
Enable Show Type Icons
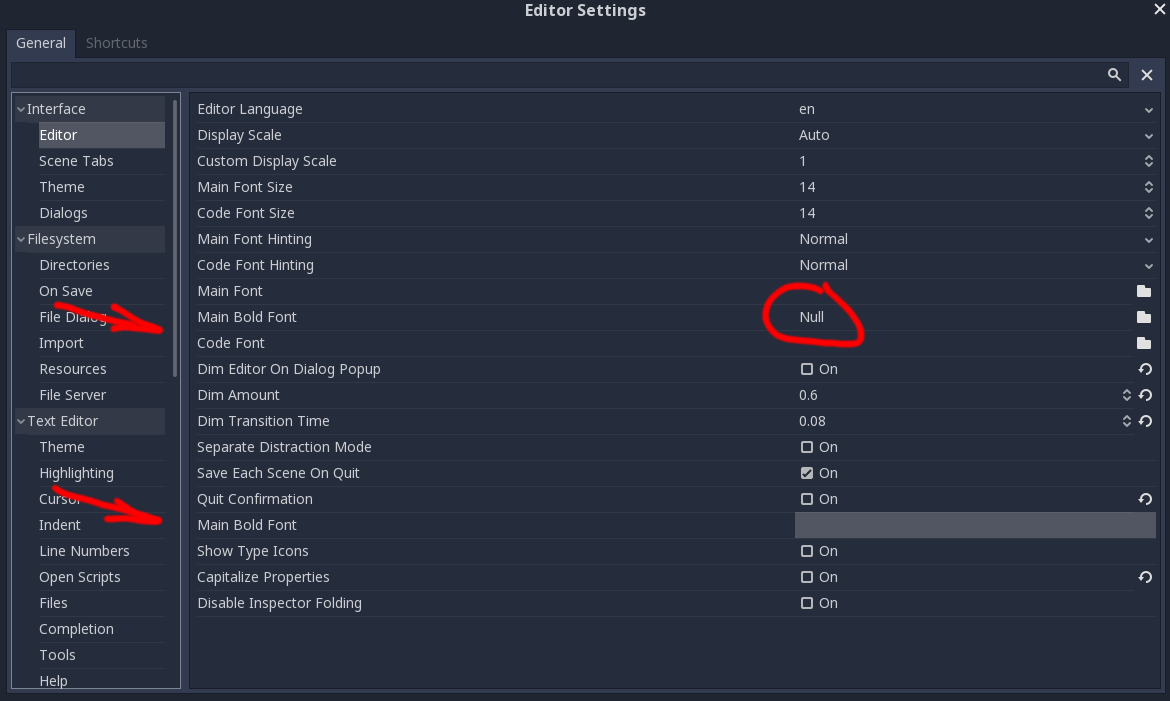805,551
